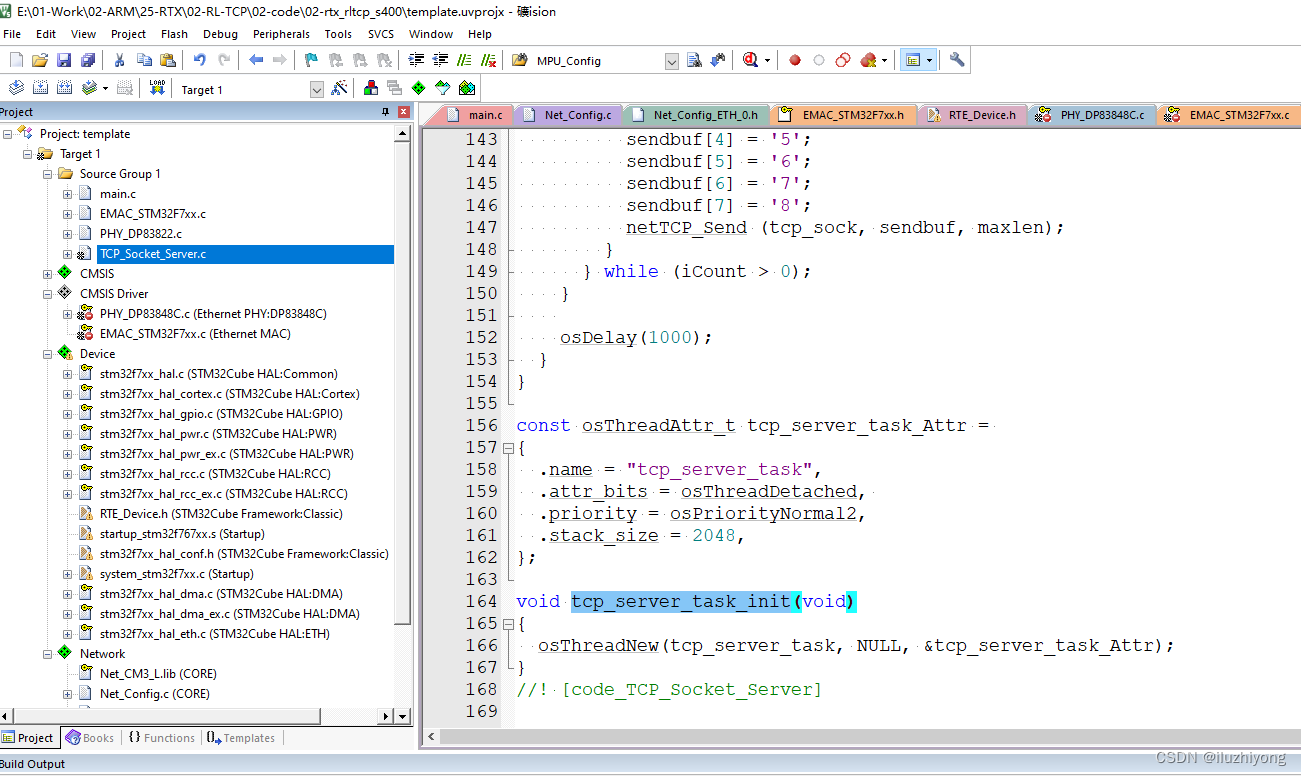Open the MPU_Config find combo dropdown

[x=671, y=61]
